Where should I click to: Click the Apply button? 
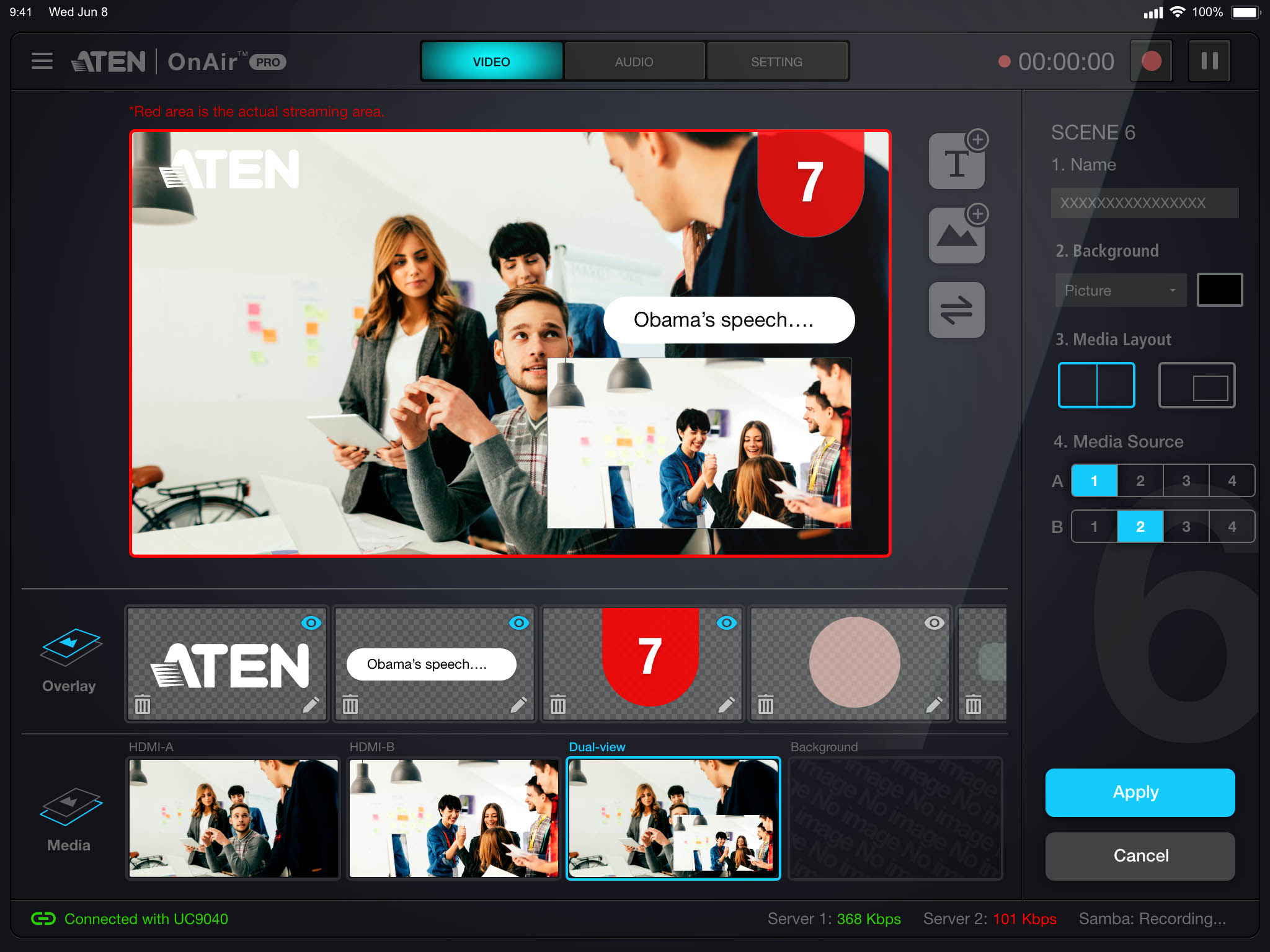pos(1140,792)
